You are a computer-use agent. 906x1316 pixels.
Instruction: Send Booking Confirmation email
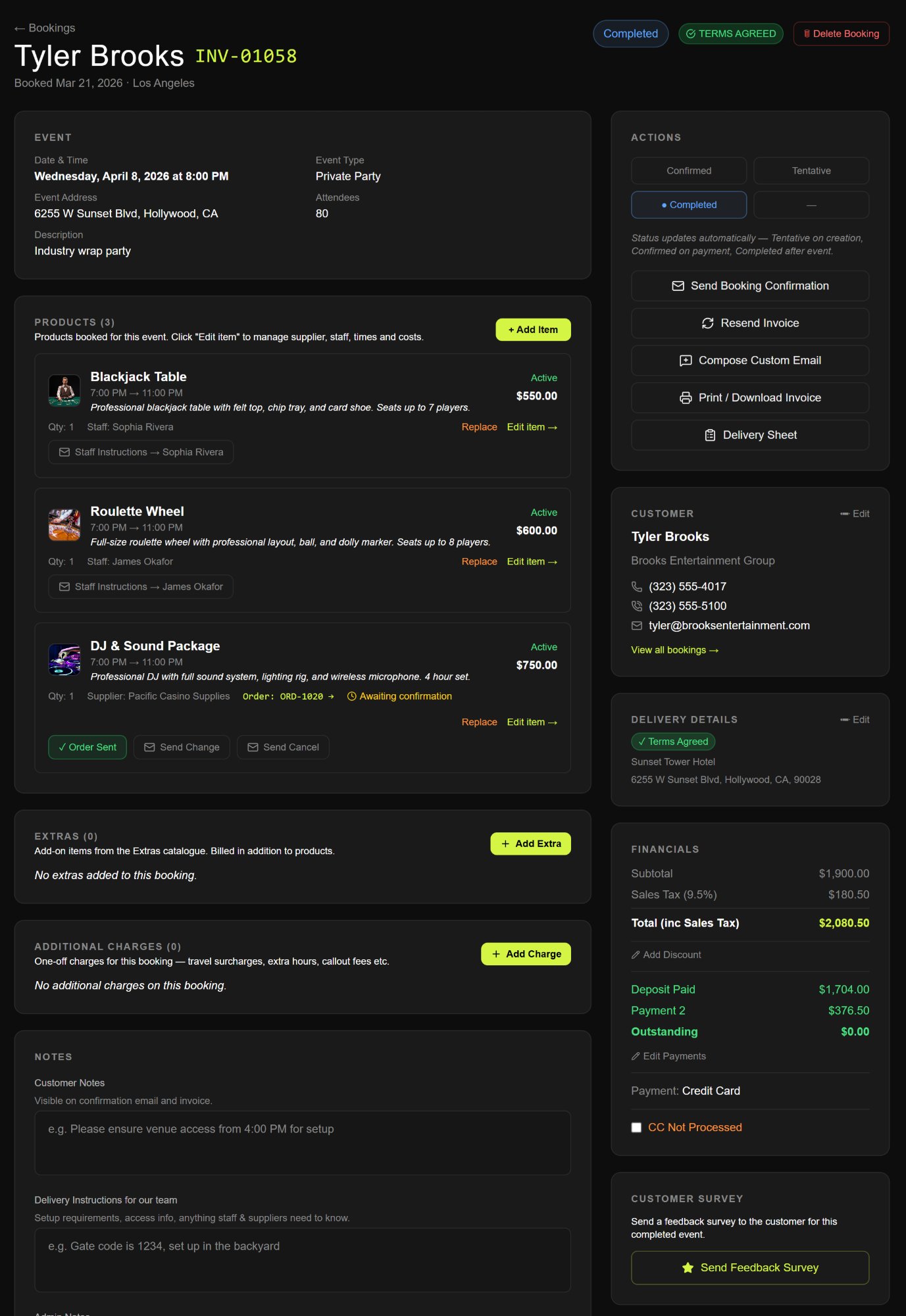750,286
